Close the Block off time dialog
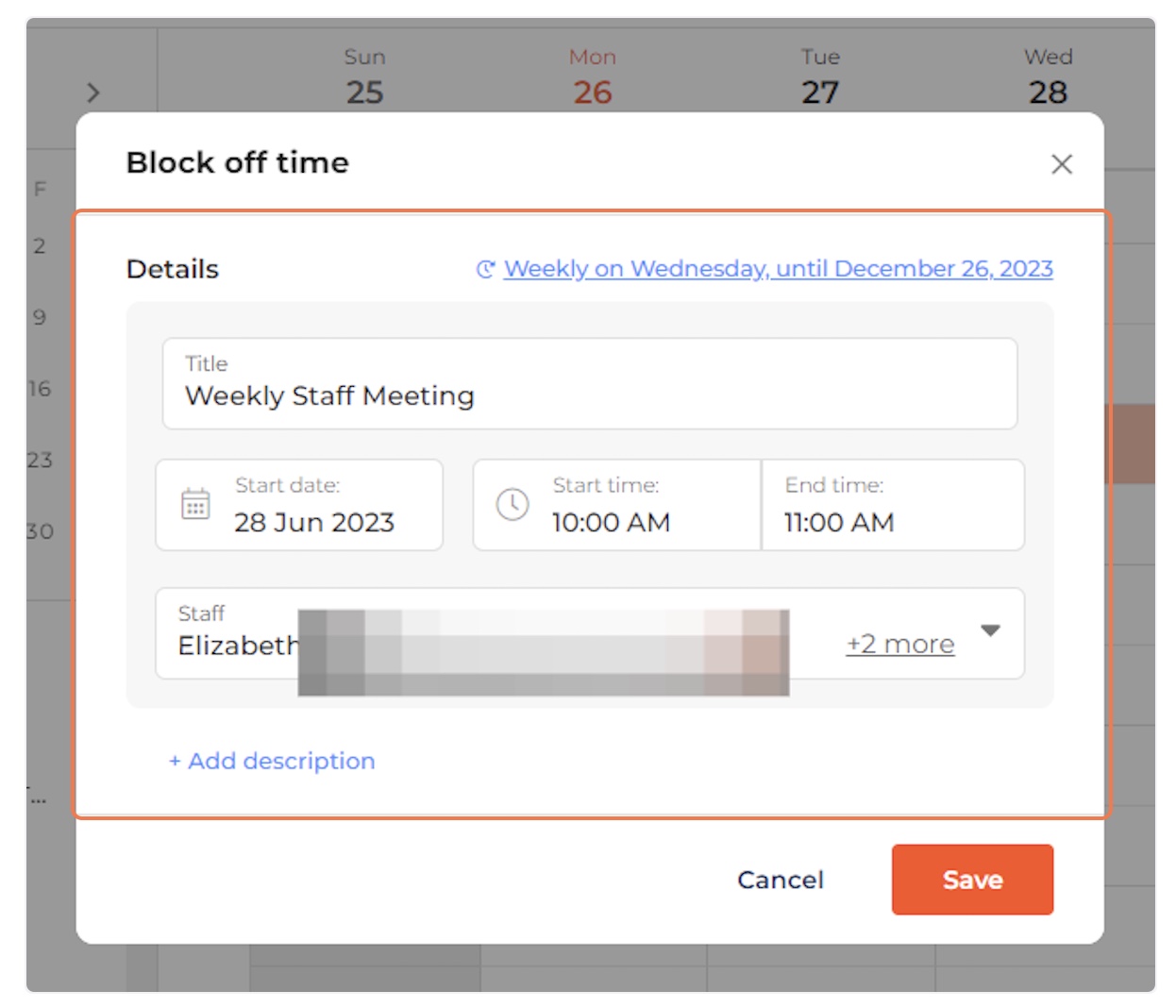The image size is (1176, 1008). (x=1062, y=164)
